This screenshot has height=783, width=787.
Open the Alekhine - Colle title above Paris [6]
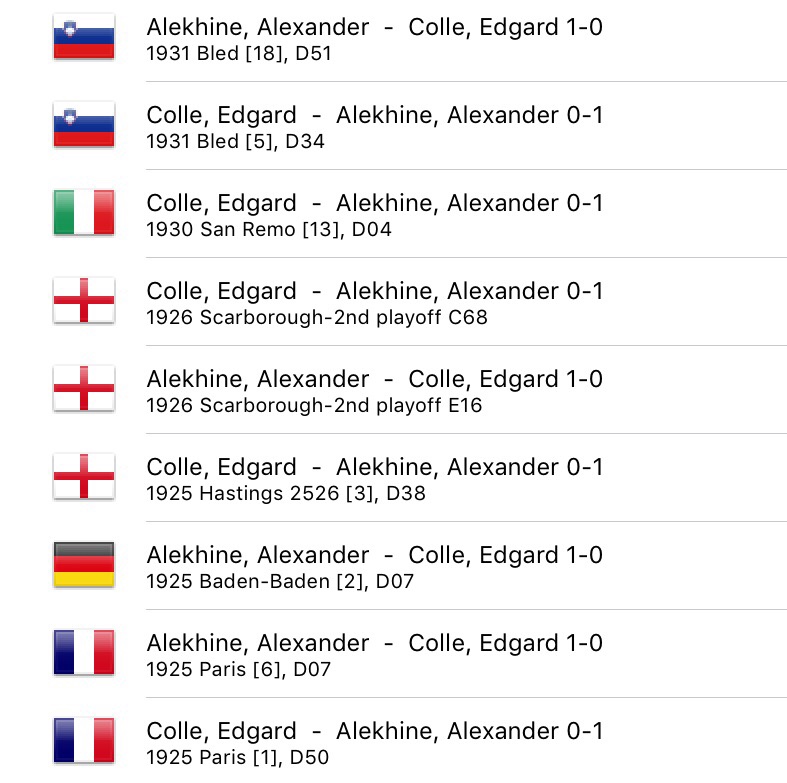(x=374, y=644)
